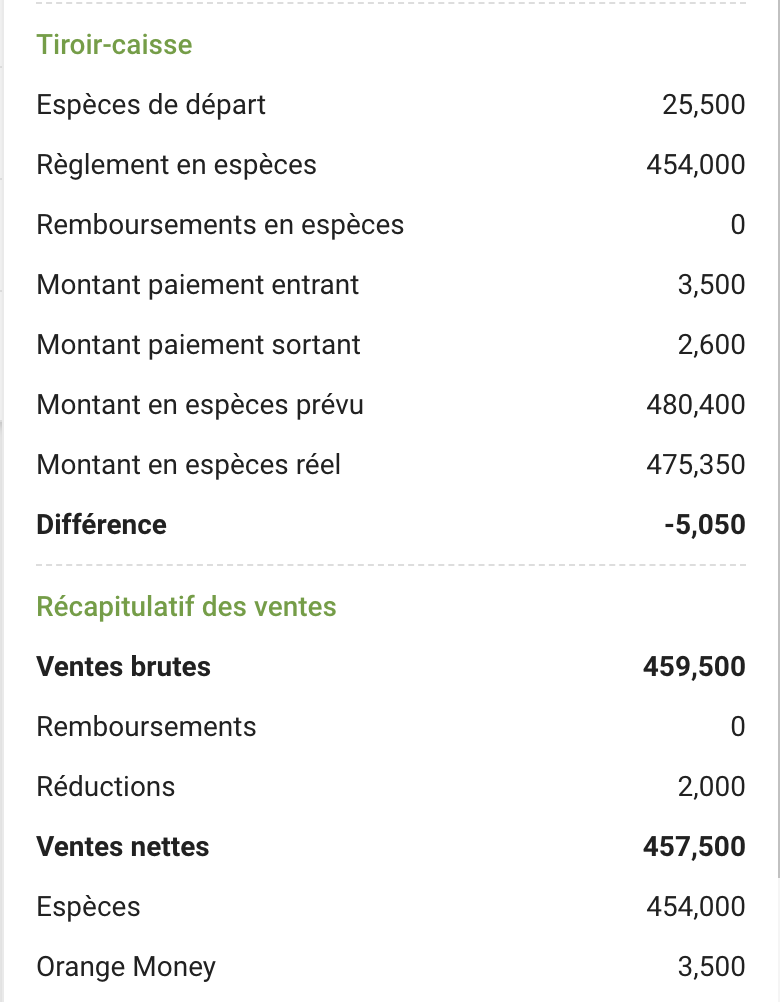This screenshot has width=780, height=1002.
Task: Select the Orange Money payment row label
Action: tap(125, 967)
